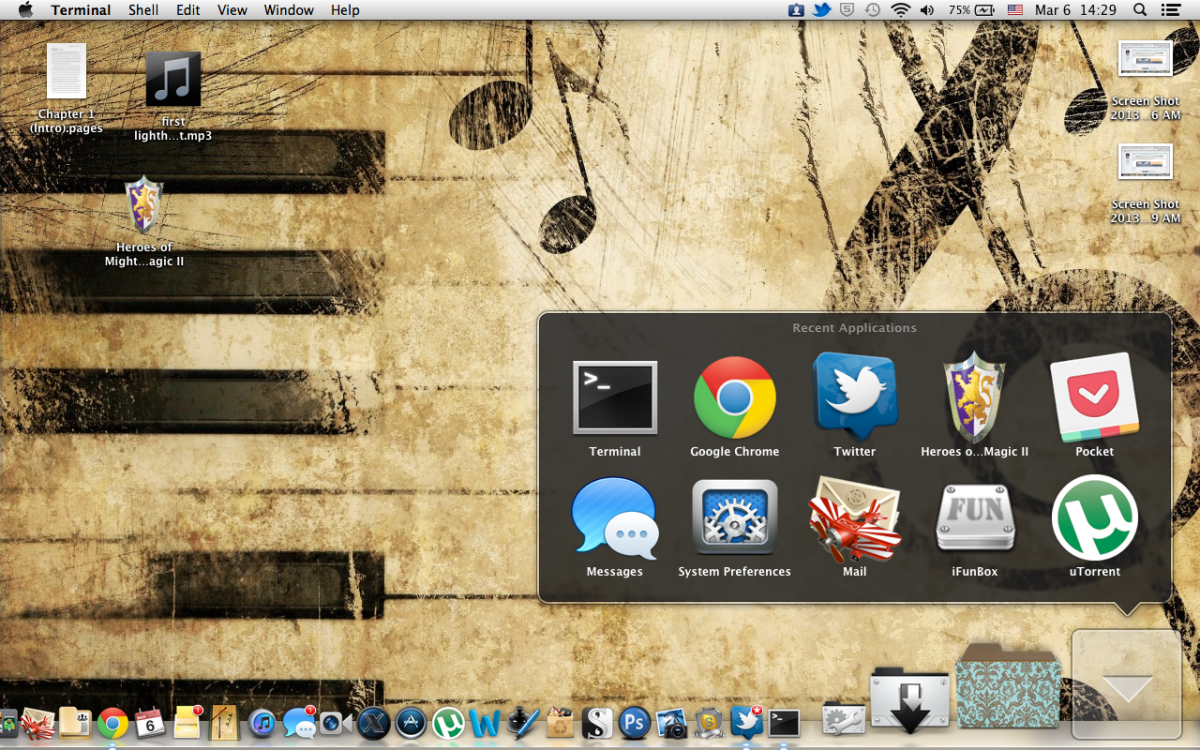Open US flag input source menu

coord(1015,10)
